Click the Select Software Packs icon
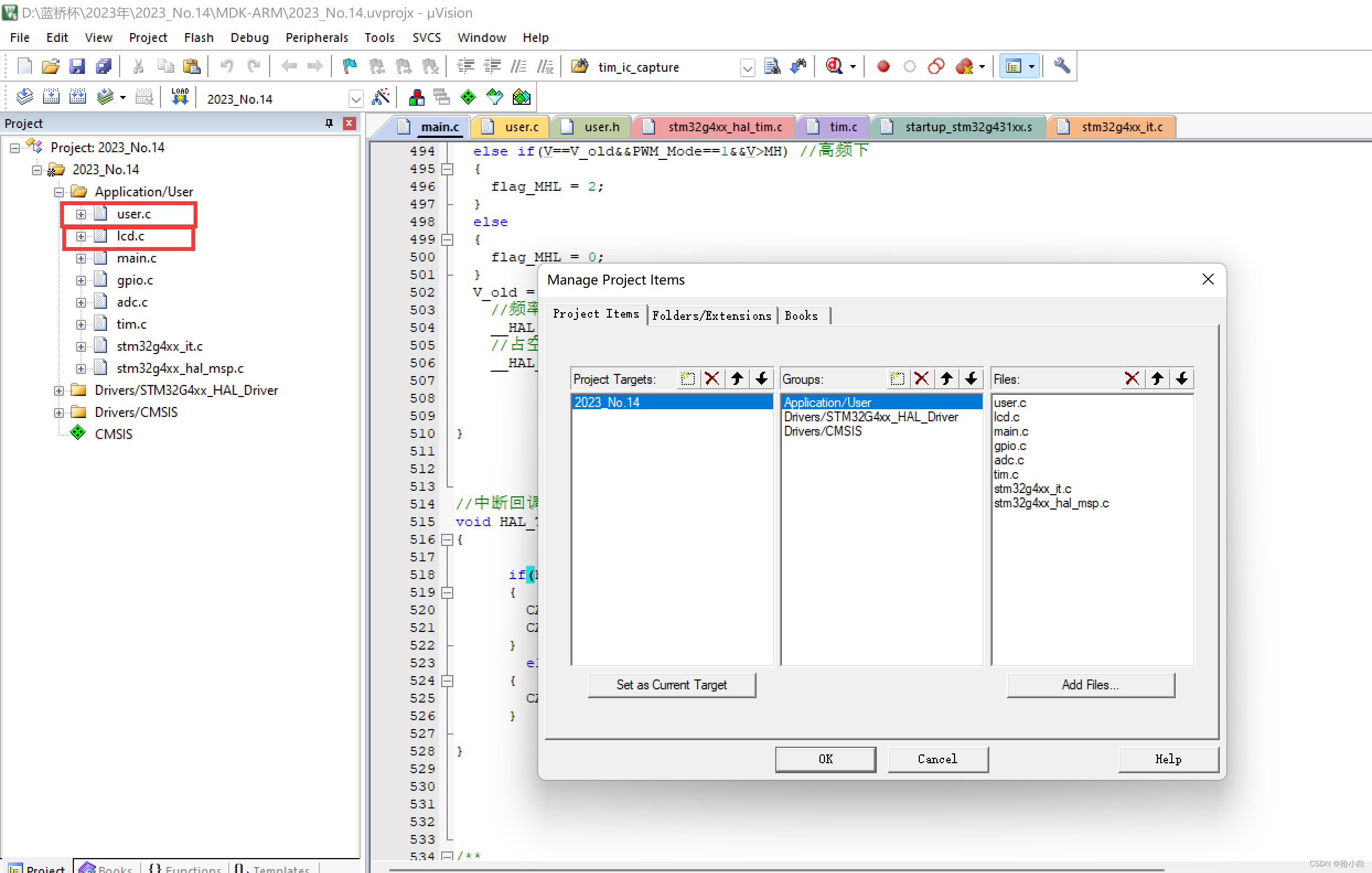Screen dimensions: 1372x873 pos(495,98)
